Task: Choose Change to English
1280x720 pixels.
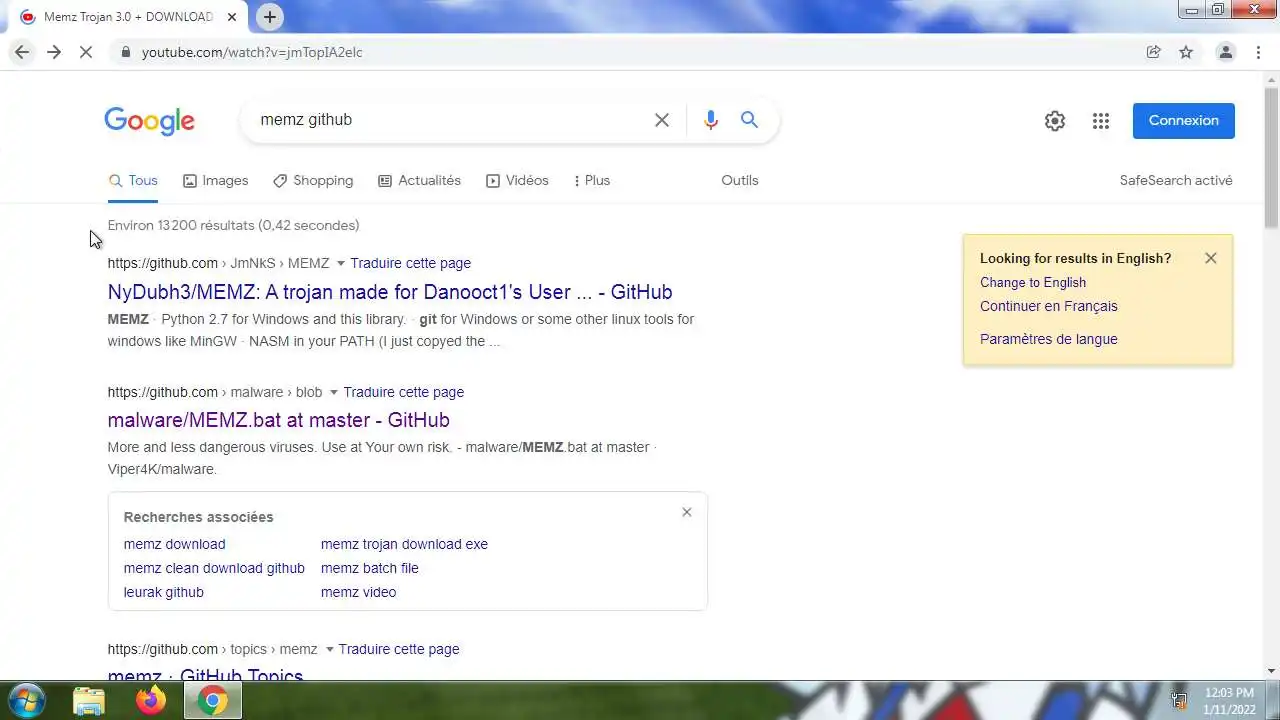Action: pos(1033,283)
